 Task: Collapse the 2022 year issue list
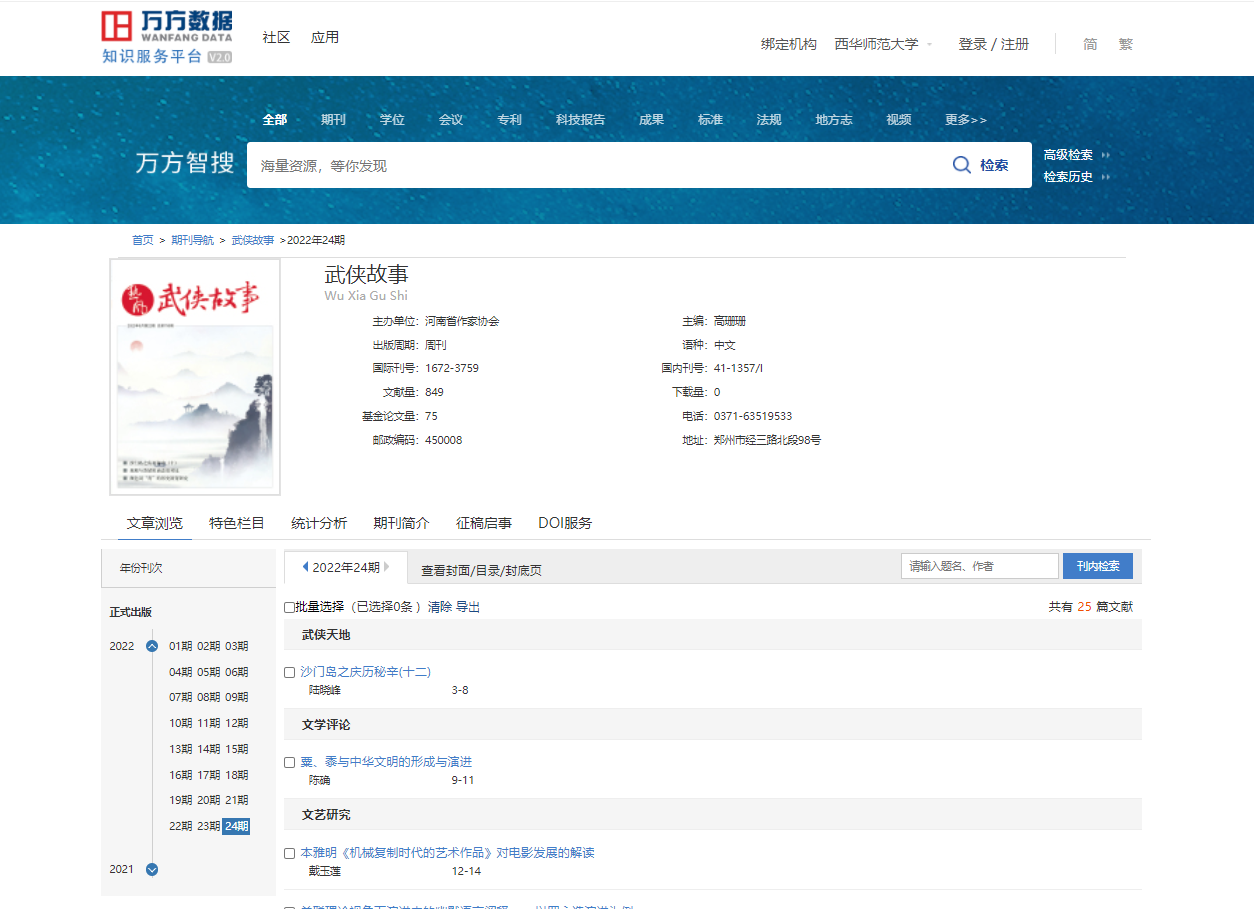pos(152,646)
